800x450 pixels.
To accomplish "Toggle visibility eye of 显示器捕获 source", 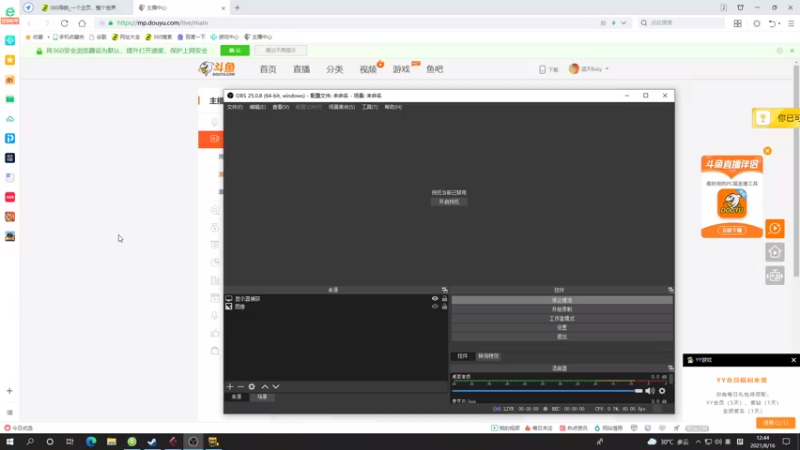I will point(435,298).
